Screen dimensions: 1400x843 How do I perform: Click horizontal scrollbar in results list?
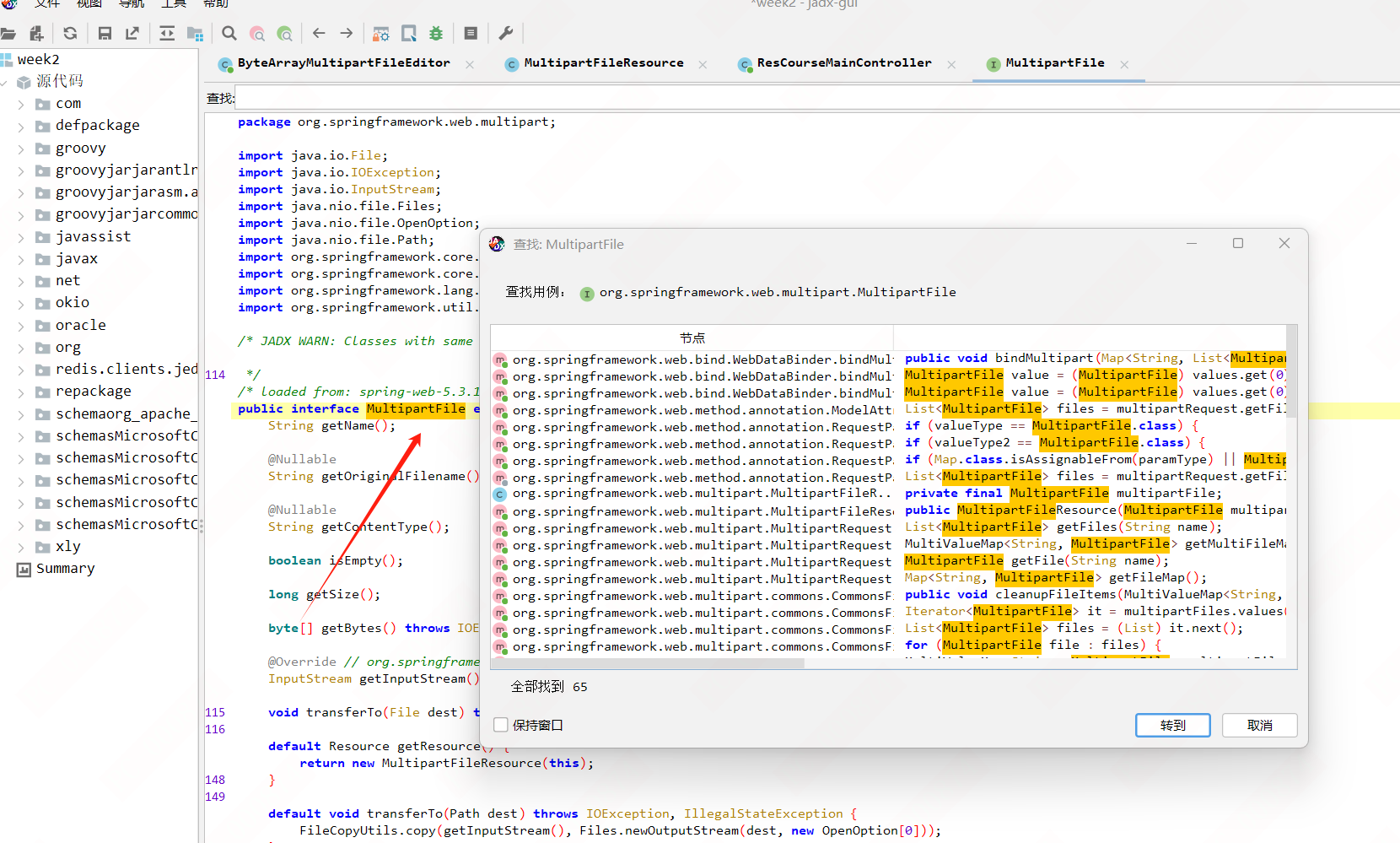[648, 663]
